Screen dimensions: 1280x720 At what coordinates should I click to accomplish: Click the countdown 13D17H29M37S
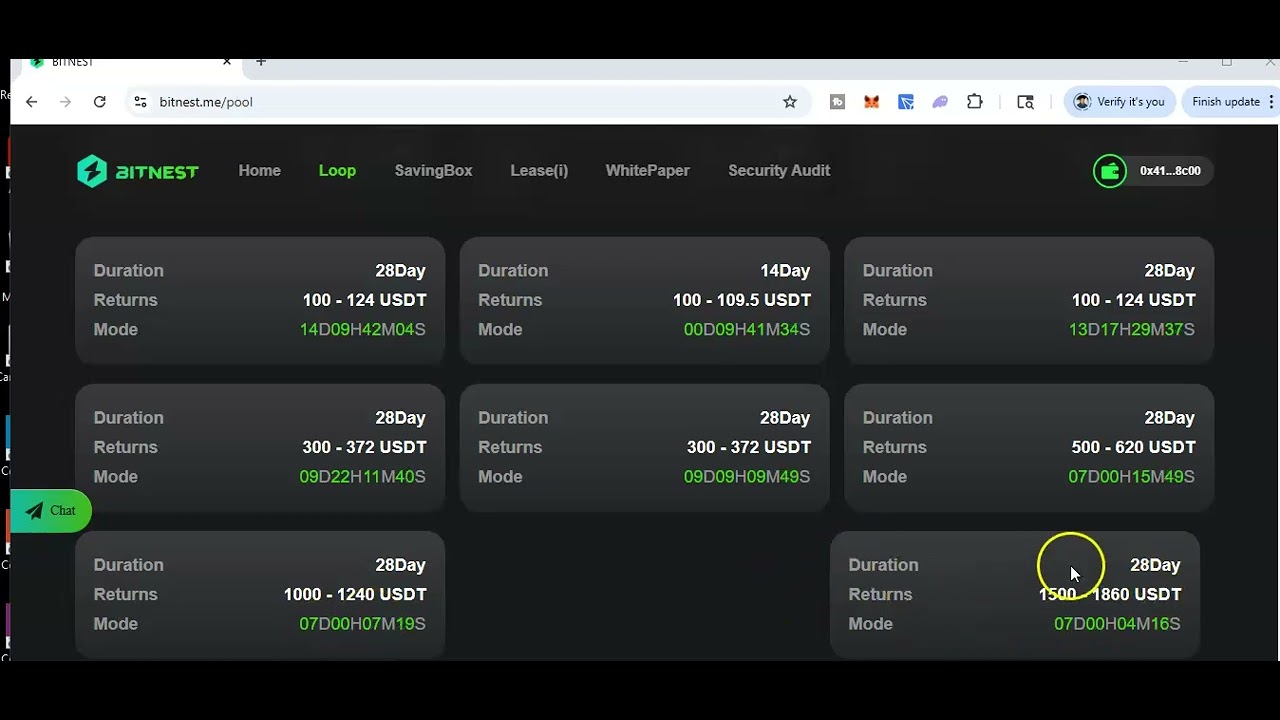(x=1132, y=330)
